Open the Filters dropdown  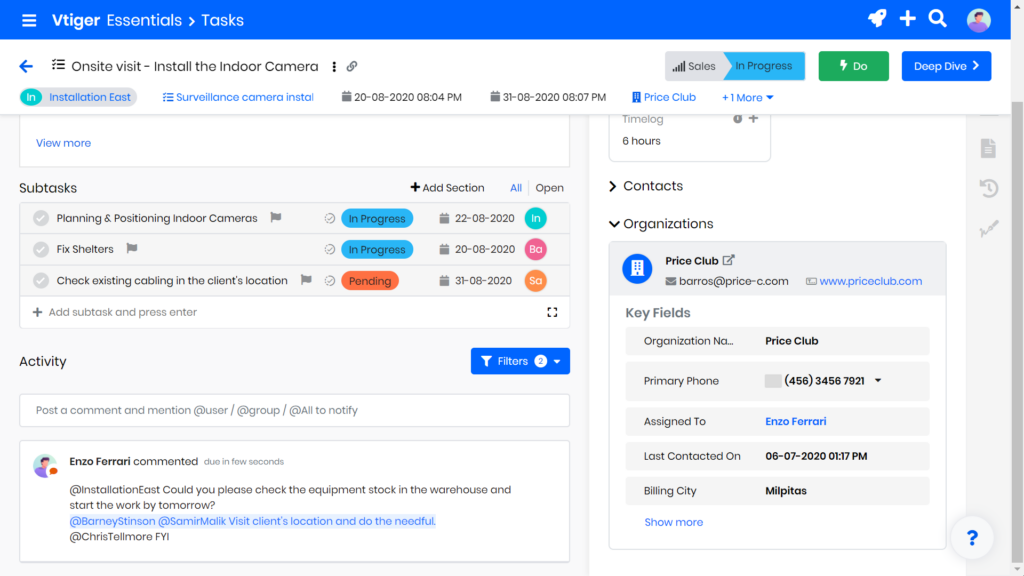520,361
